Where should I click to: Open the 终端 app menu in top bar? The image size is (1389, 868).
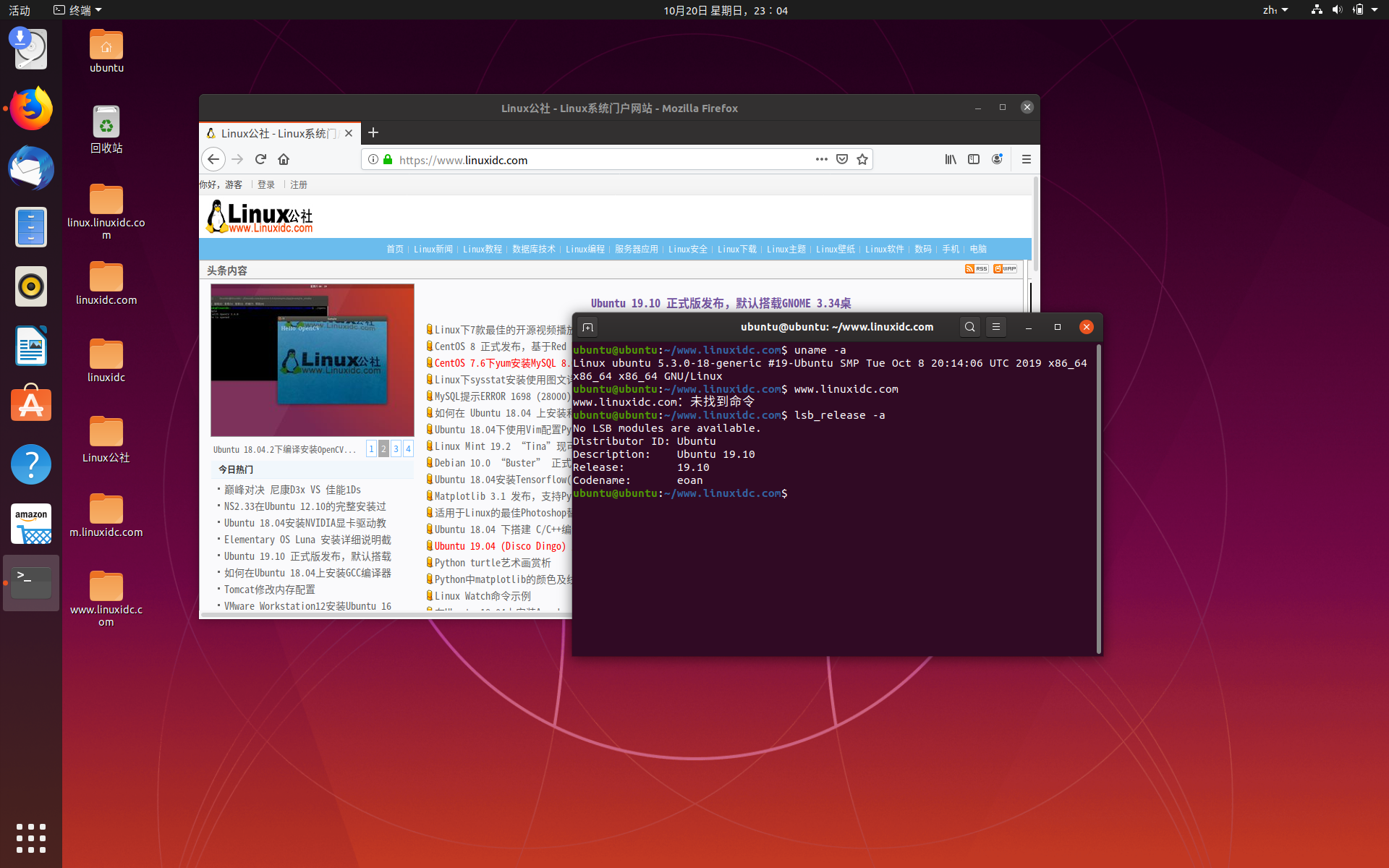click(77, 10)
